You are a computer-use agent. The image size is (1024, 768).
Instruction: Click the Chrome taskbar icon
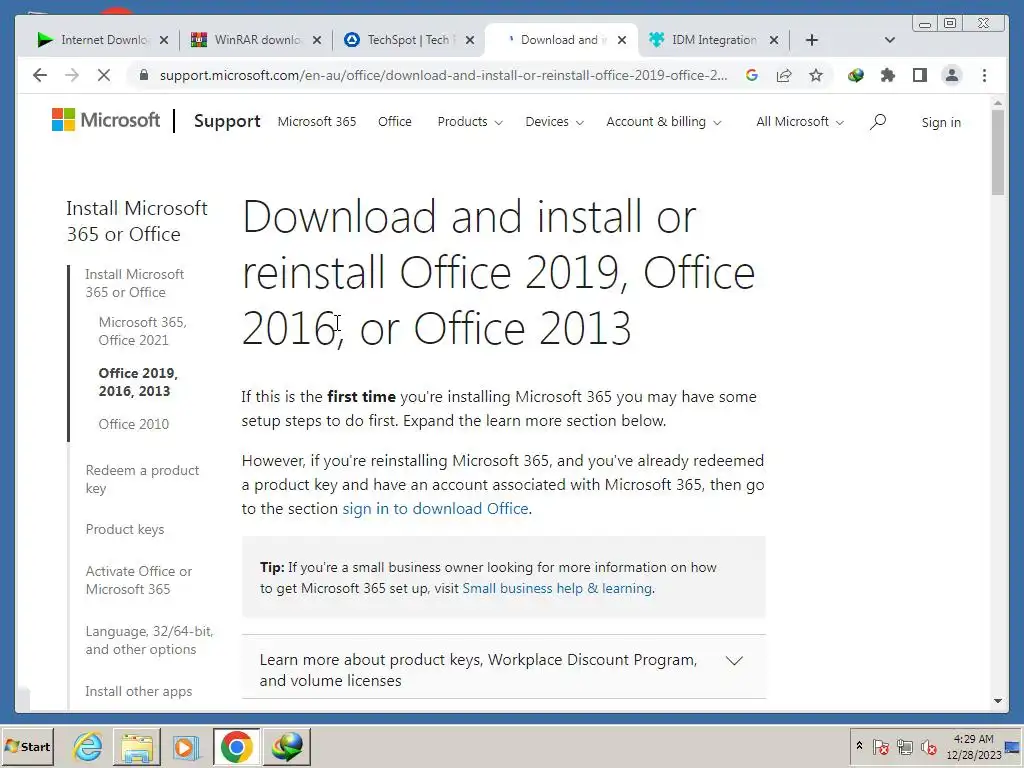click(236, 746)
